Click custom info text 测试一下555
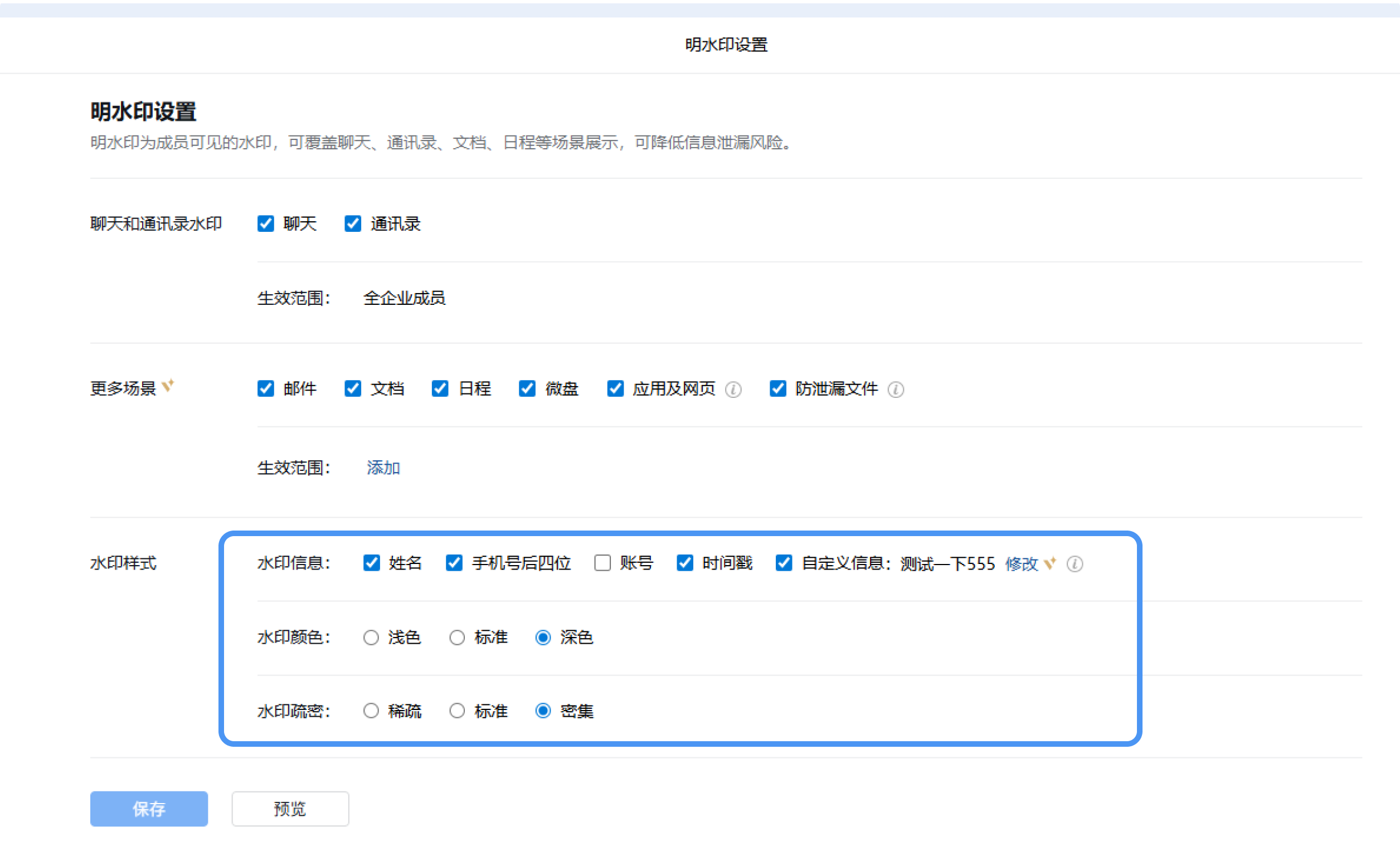This screenshot has height=856, width=1400. (x=947, y=564)
